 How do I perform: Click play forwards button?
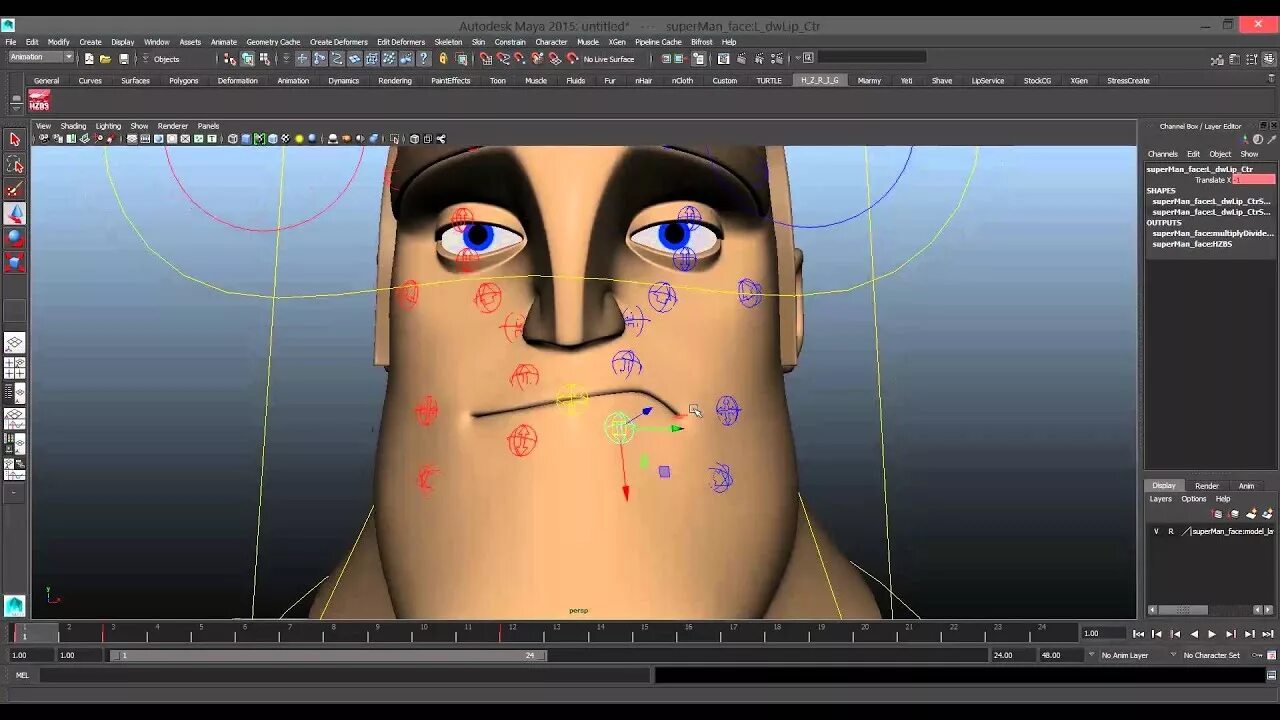click(x=1212, y=634)
